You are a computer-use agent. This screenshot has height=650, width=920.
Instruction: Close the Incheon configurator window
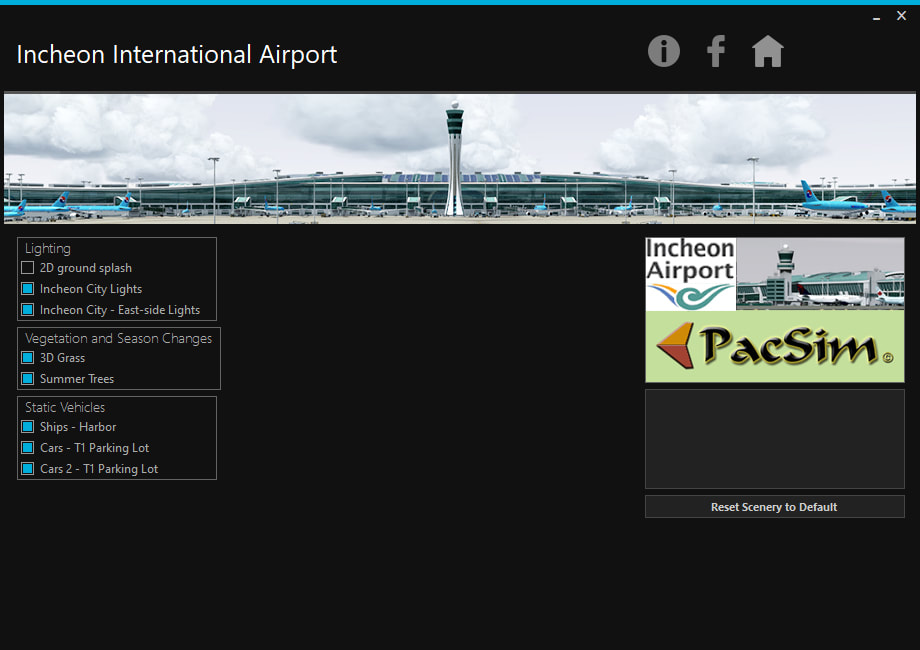[x=901, y=16]
